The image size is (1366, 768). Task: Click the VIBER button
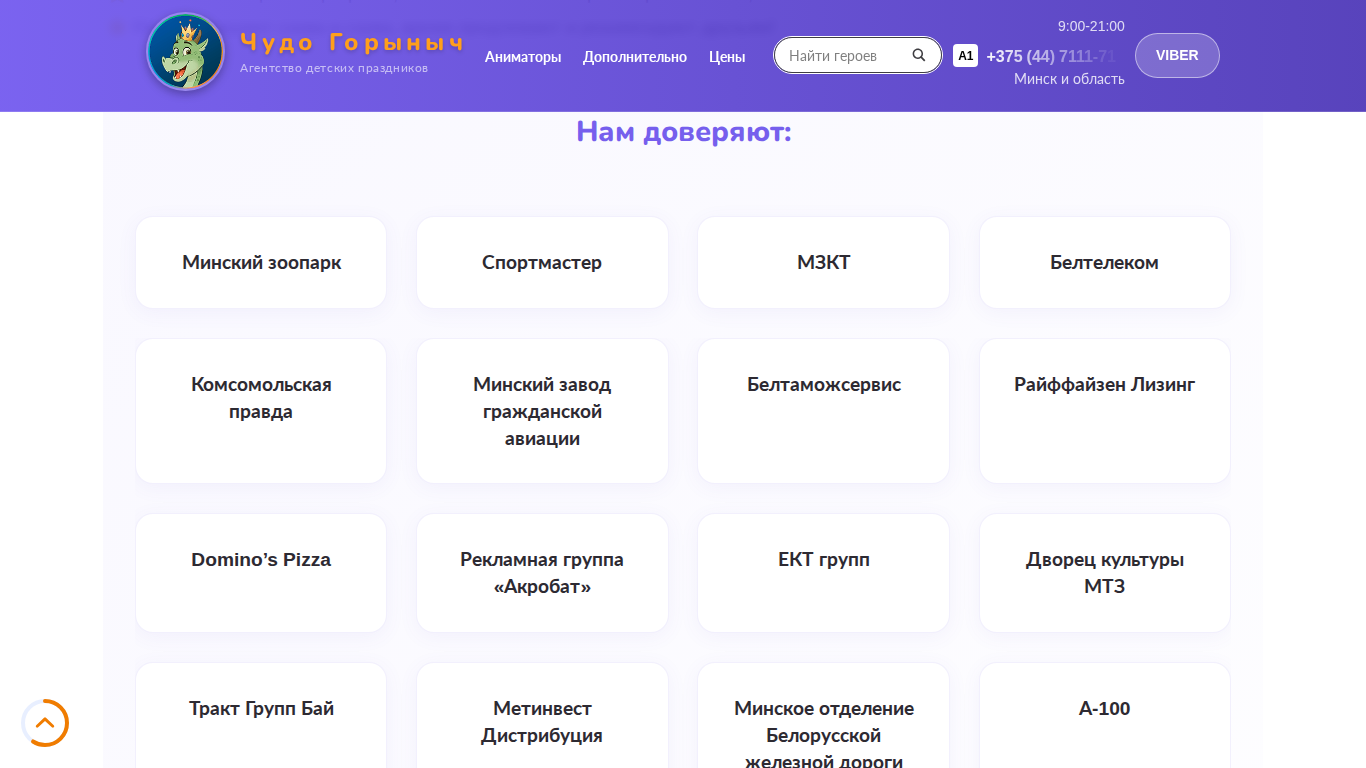point(1177,55)
